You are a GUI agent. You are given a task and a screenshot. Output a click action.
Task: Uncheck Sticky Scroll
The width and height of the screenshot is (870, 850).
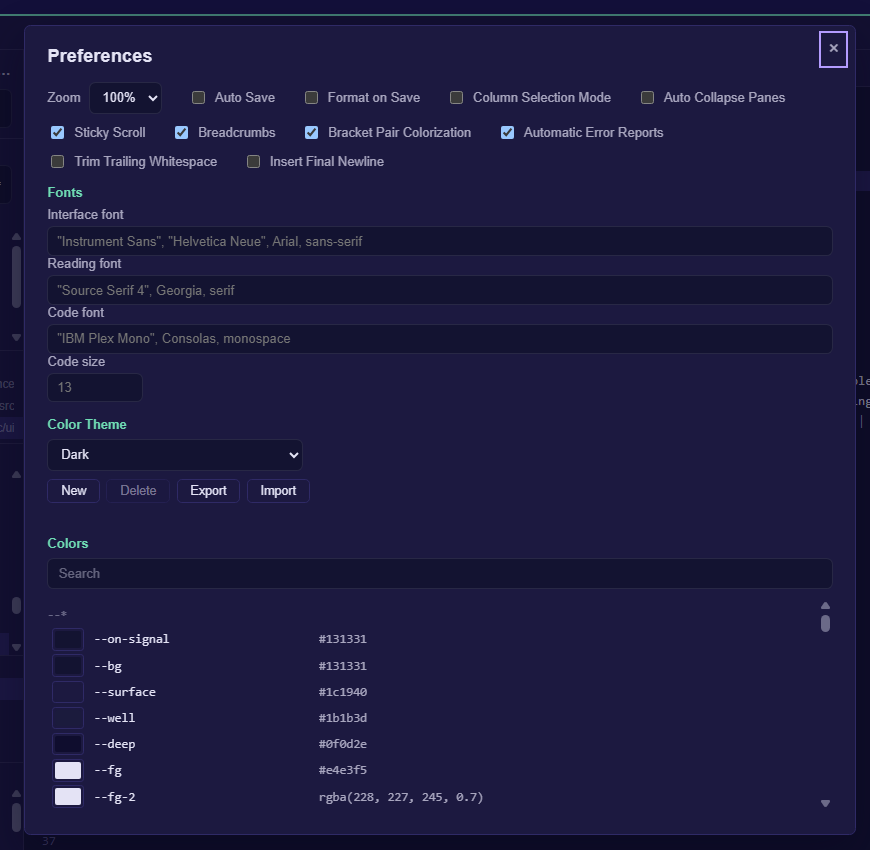(x=57, y=133)
